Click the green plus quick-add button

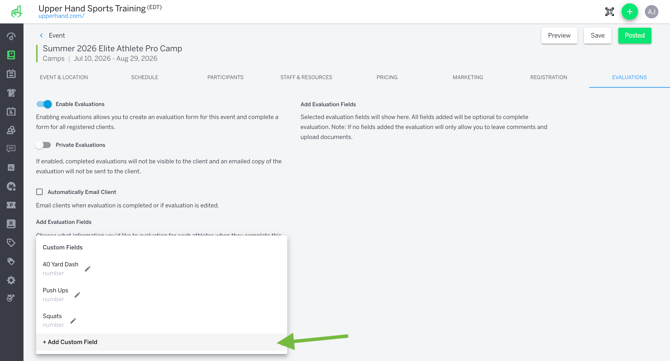[x=629, y=12]
